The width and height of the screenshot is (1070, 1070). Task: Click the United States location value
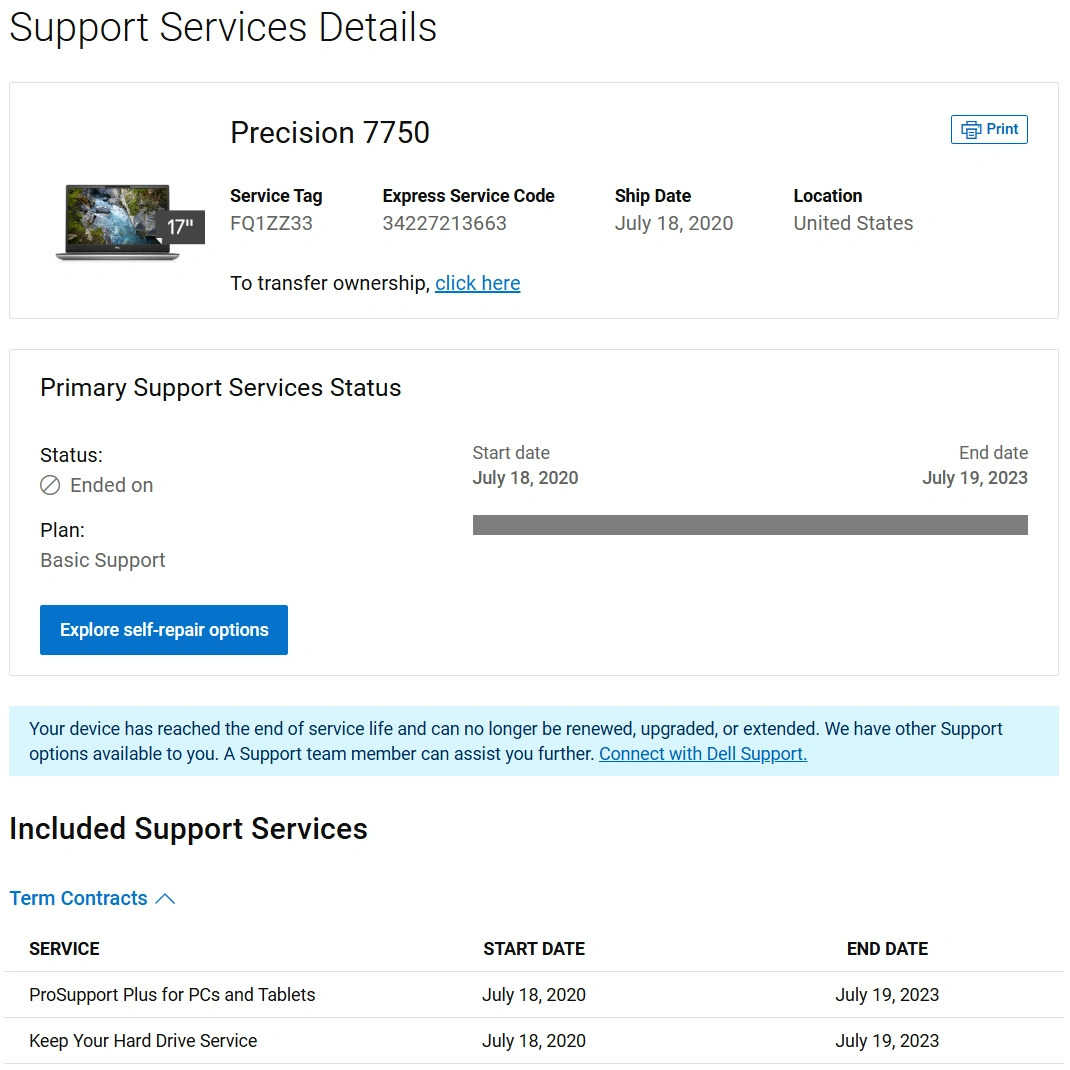point(853,223)
